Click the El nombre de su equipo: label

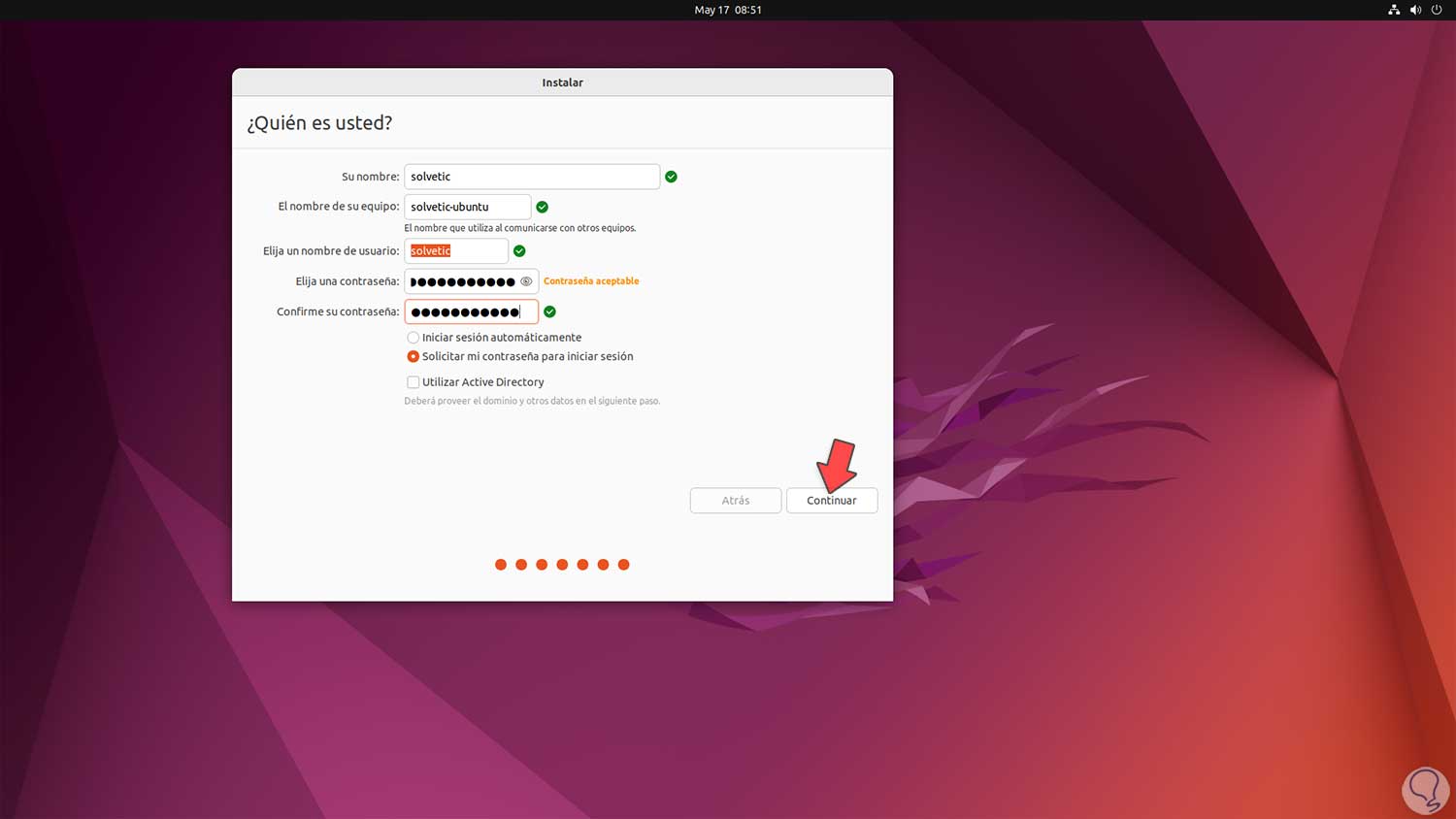click(339, 207)
